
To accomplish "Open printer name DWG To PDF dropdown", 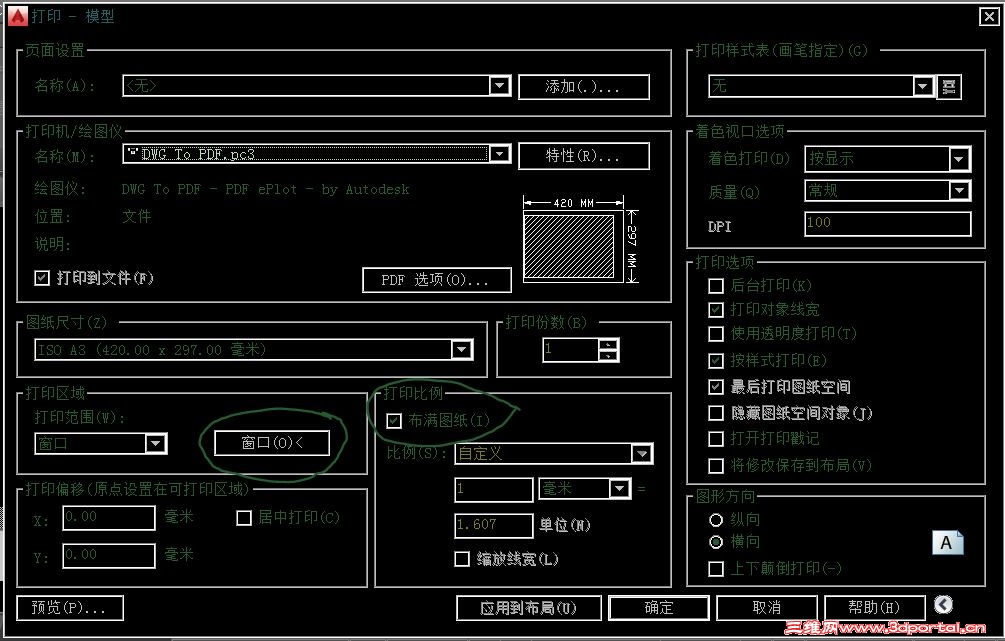I will pyautogui.click(x=499, y=154).
